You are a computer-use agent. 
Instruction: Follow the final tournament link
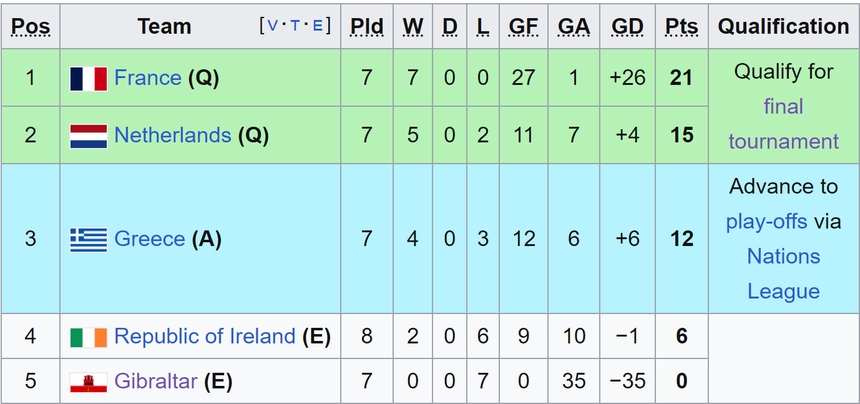tap(783, 124)
